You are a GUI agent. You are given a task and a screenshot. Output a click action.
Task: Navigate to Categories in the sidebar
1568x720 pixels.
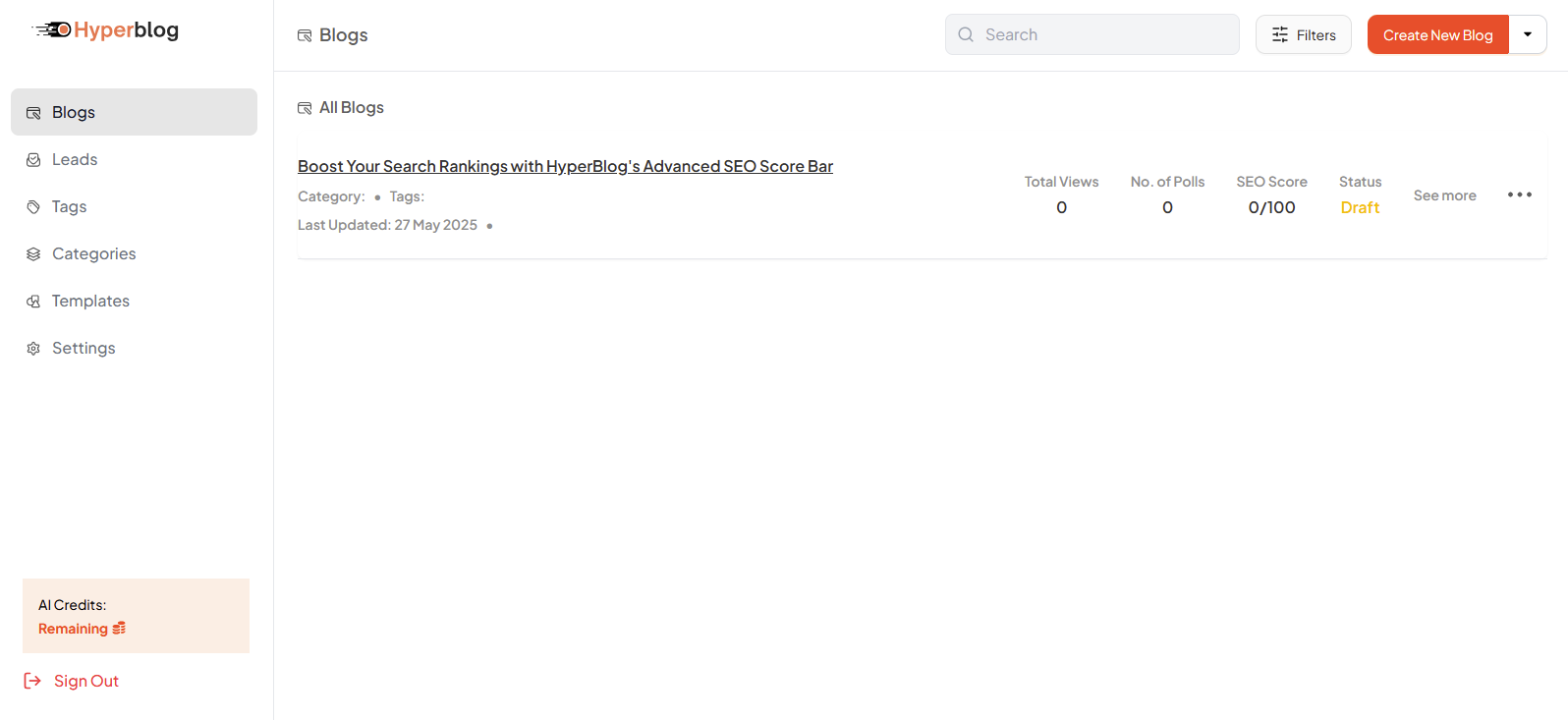tap(134, 253)
